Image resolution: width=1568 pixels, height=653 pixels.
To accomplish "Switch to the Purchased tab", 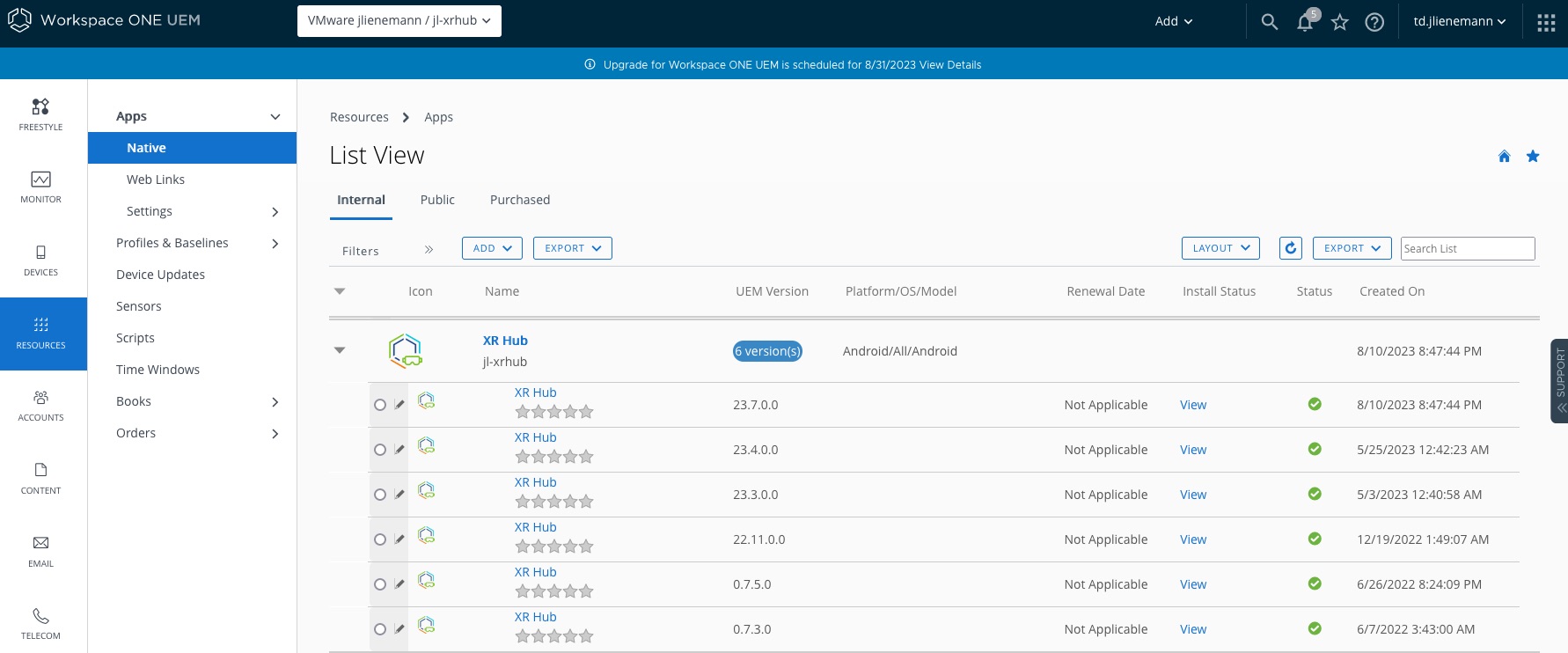I will [x=520, y=200].
